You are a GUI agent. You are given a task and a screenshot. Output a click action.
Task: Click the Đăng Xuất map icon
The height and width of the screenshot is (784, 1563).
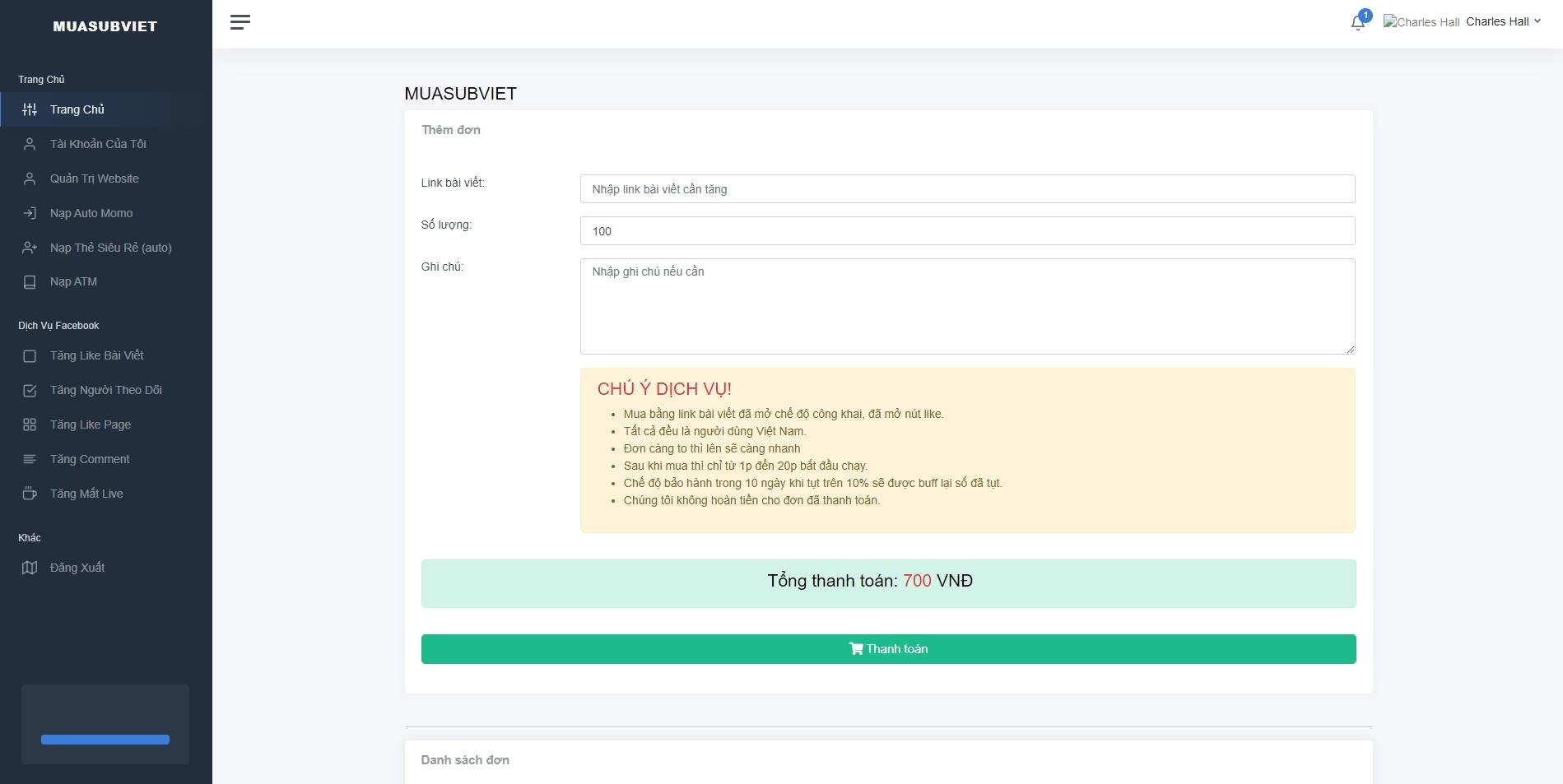point(30,568)
